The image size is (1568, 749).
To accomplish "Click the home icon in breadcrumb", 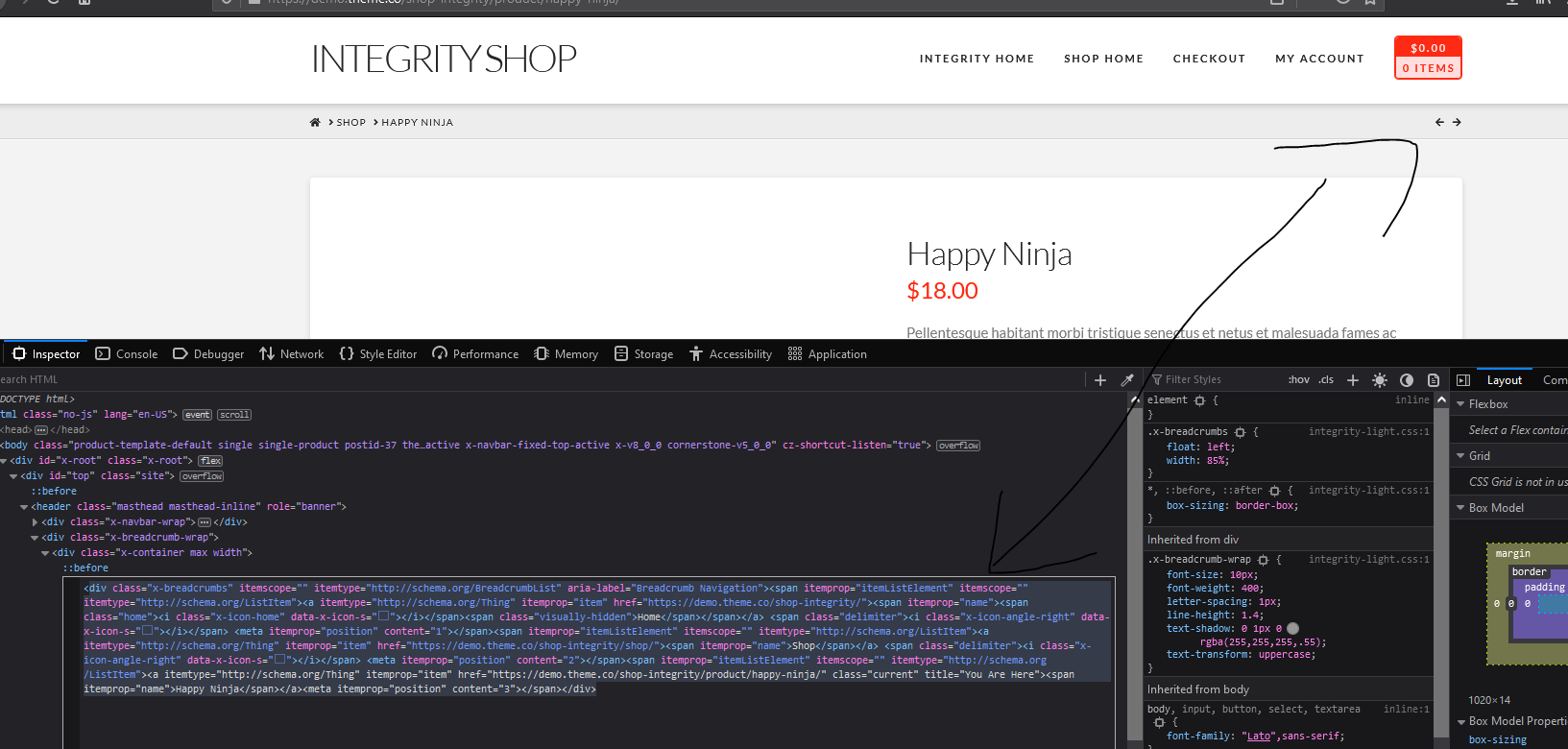I will tap(315, 122).
